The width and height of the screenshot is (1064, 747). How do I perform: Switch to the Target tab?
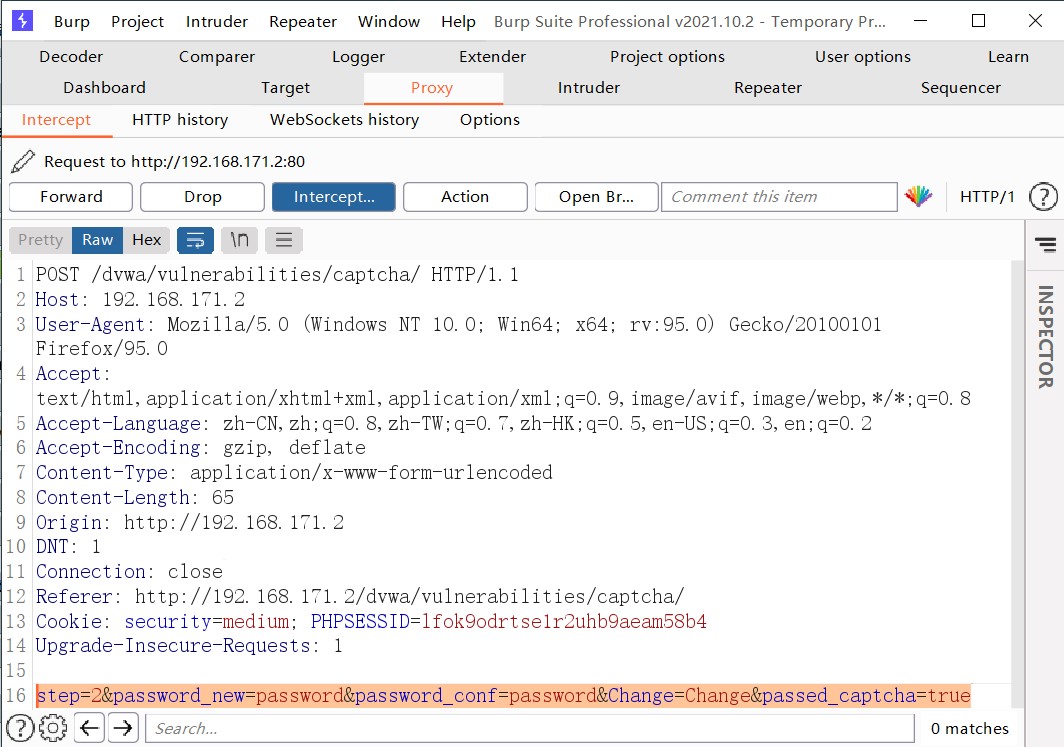285,88
